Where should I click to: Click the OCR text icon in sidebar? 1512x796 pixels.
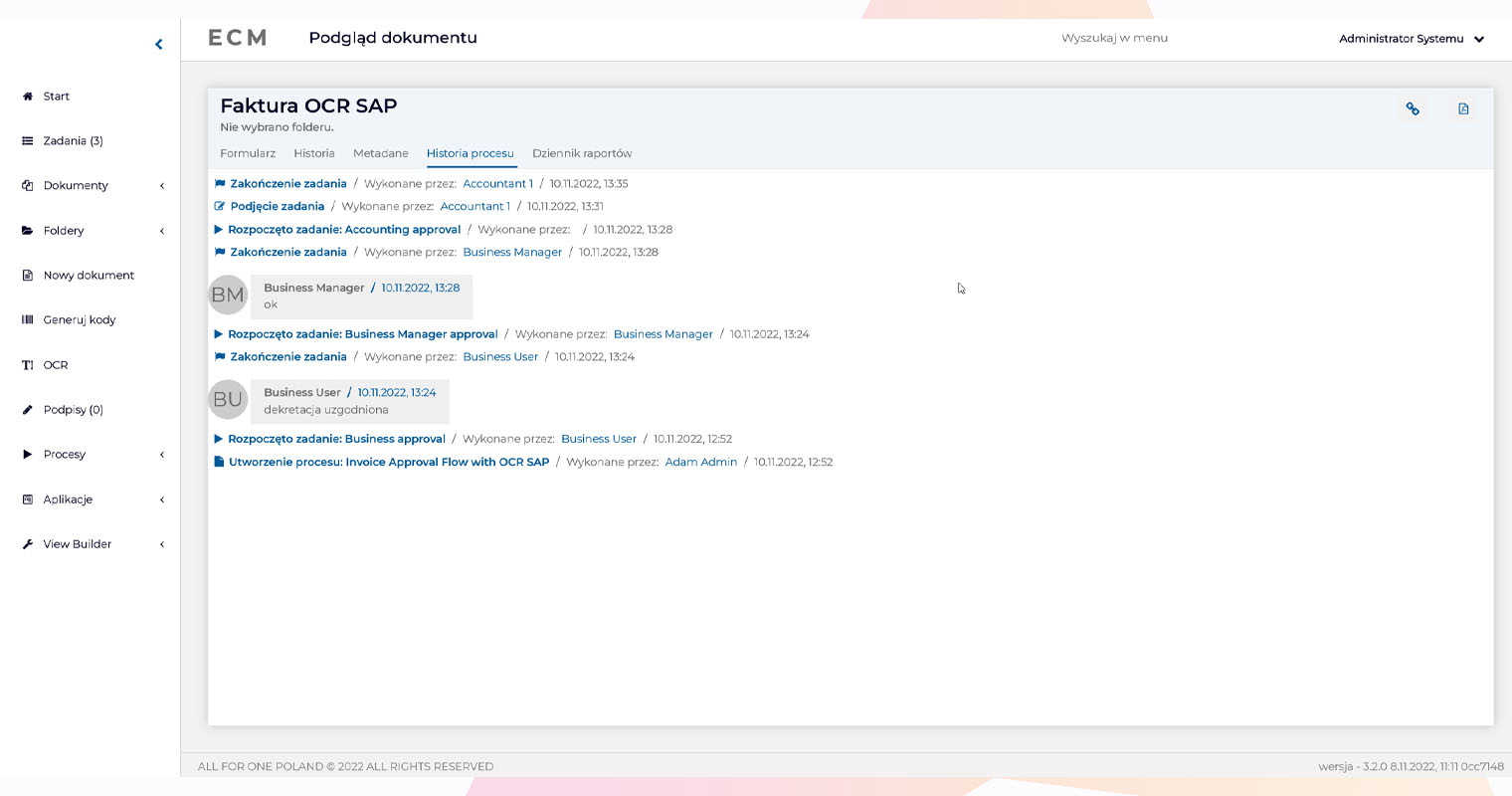point(28,365)
